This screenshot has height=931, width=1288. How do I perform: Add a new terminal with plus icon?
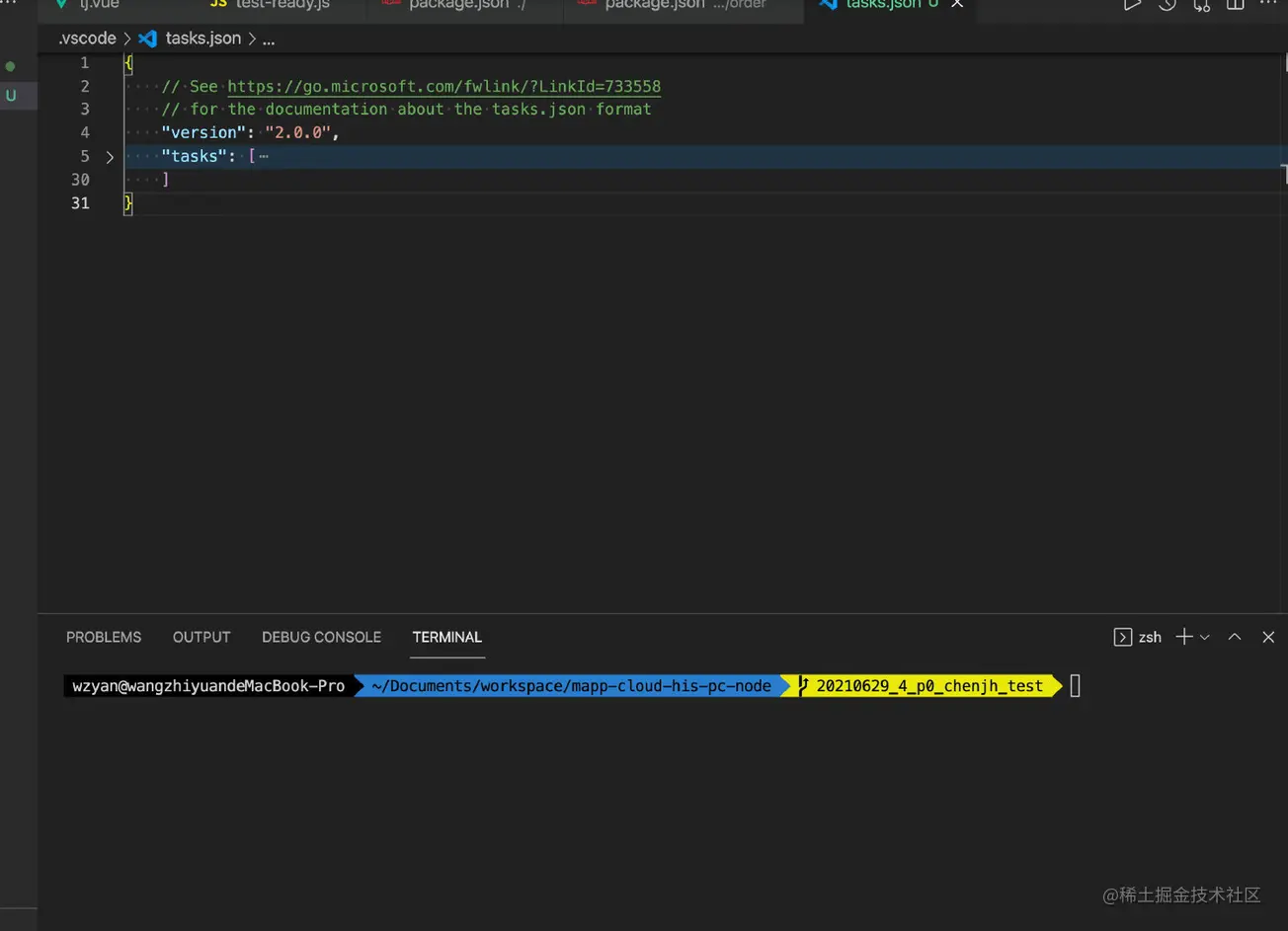(x=1183, y=637)
